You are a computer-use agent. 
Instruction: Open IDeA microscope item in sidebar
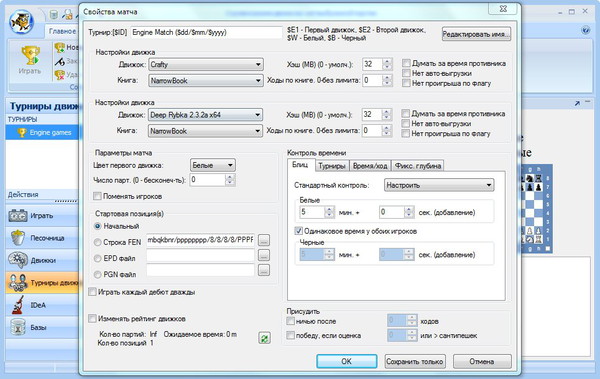[42, 305]
